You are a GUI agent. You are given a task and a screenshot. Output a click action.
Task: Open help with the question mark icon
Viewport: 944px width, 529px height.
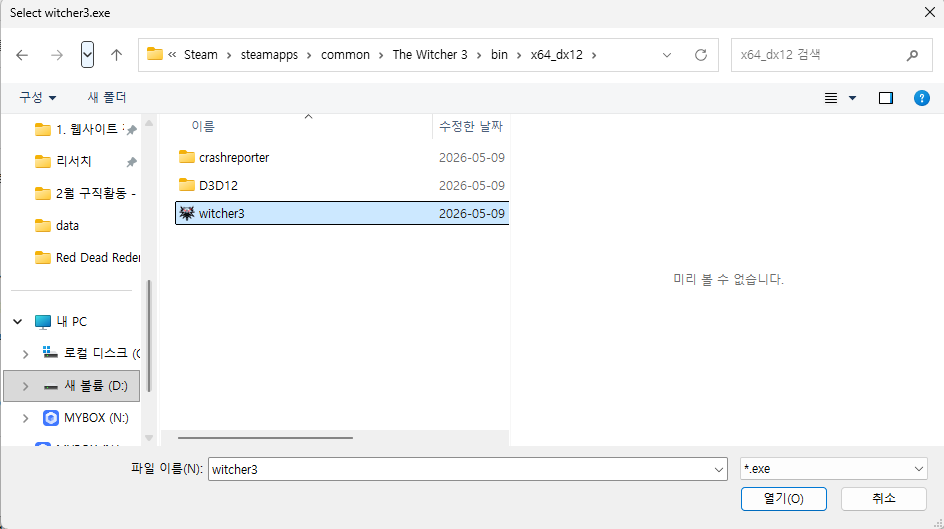pos(921,97)
